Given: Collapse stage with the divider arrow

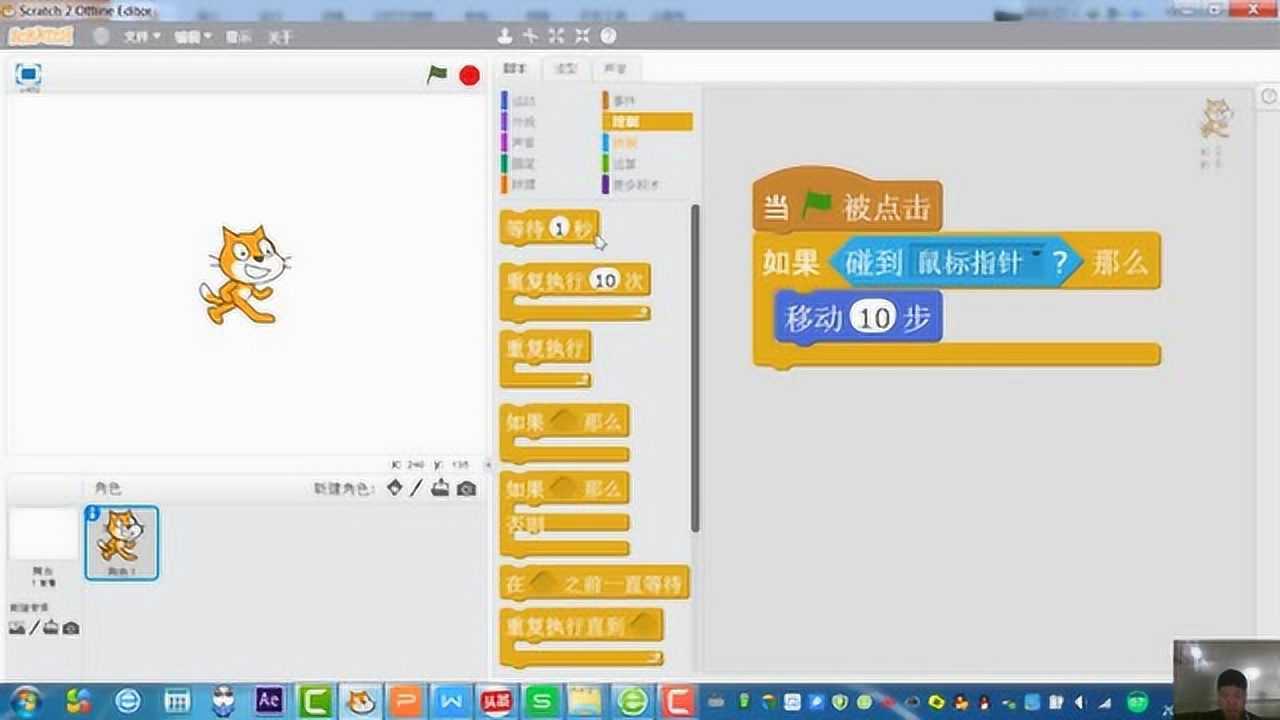Looking at the screenshot, I should click(488, 465).
